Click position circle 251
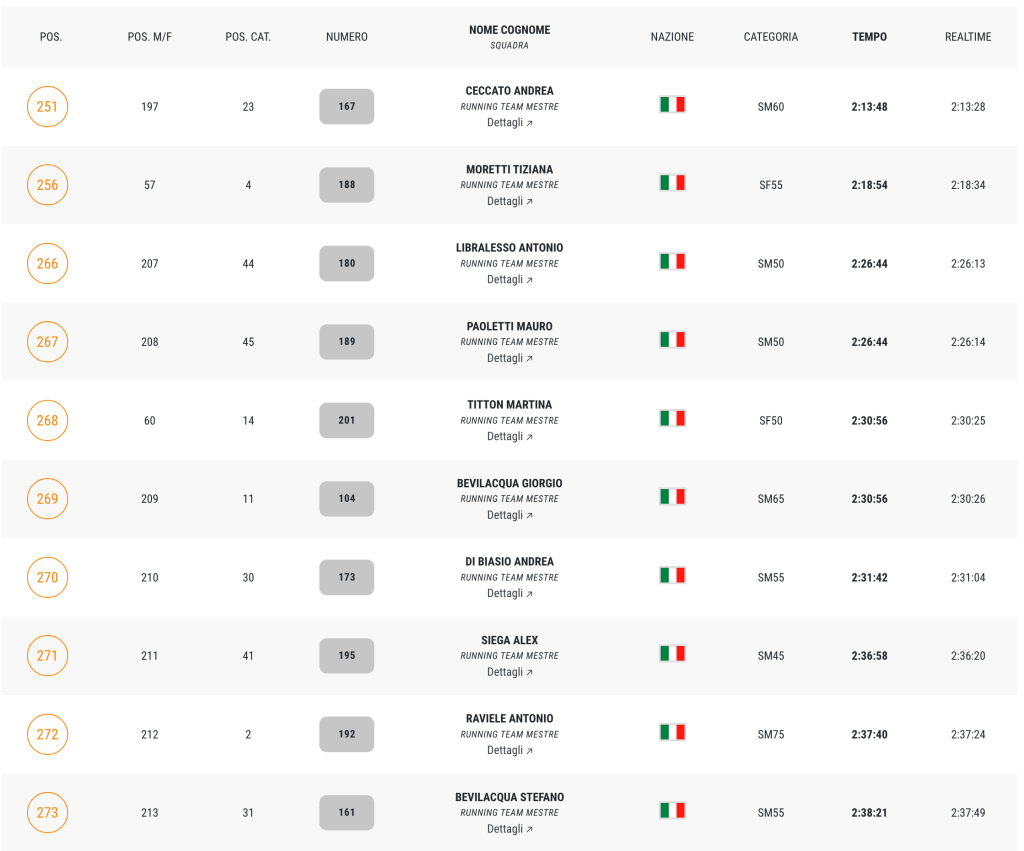This screenshot has width=1024, height=851. click(x=48, y=106)
